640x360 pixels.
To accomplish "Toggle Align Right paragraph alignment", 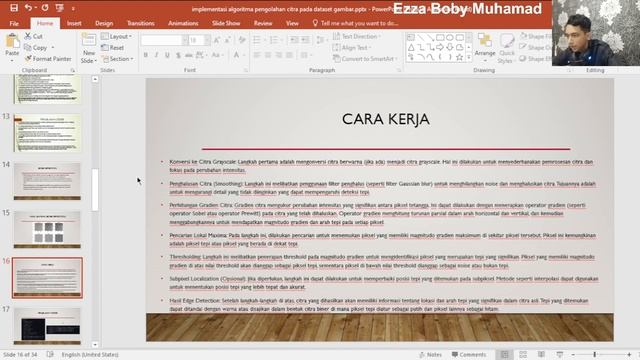I will coord(279,55).
